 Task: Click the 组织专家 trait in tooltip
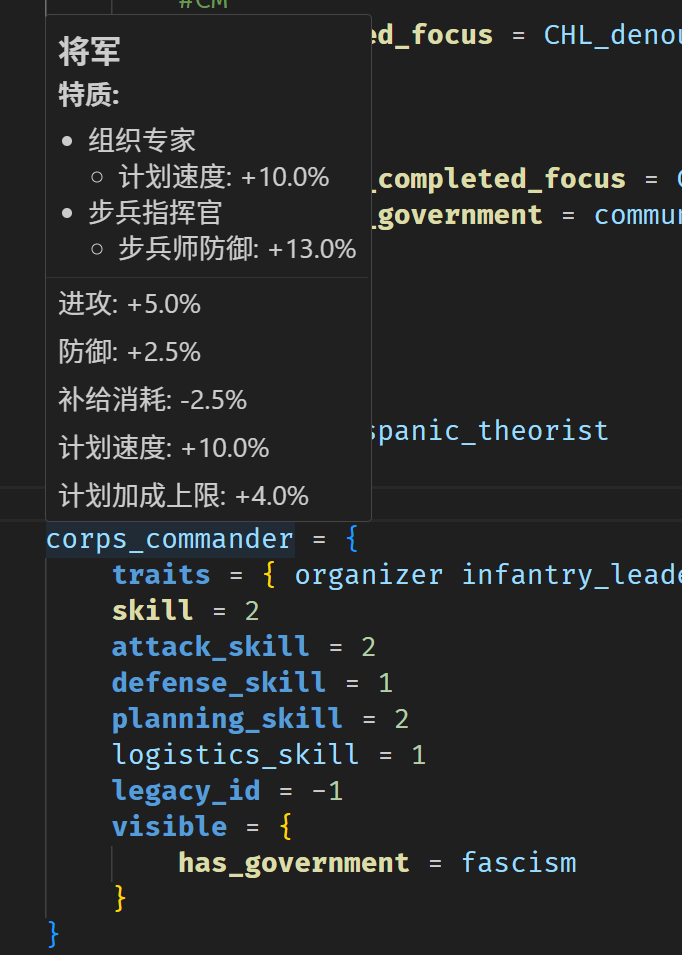141,140
